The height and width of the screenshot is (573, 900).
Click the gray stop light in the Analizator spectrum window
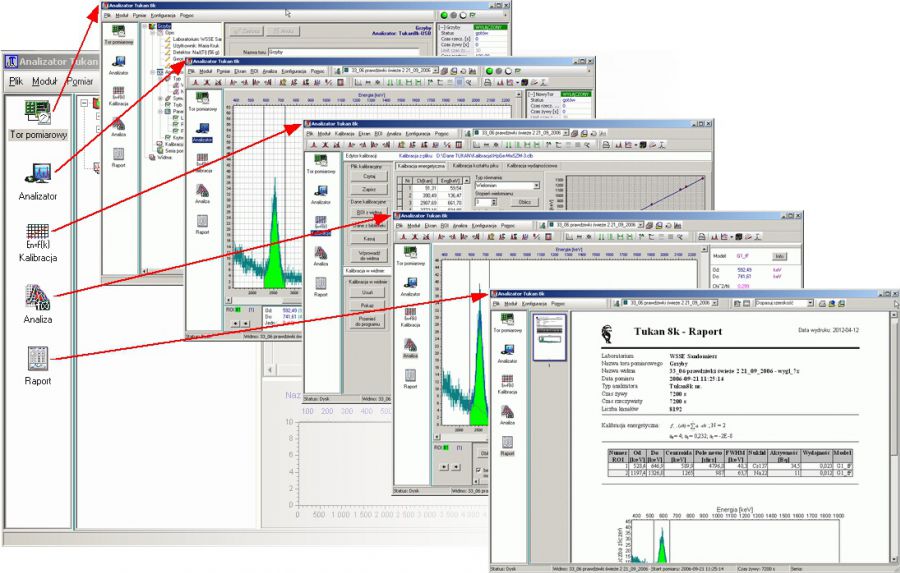click(499, 71)
